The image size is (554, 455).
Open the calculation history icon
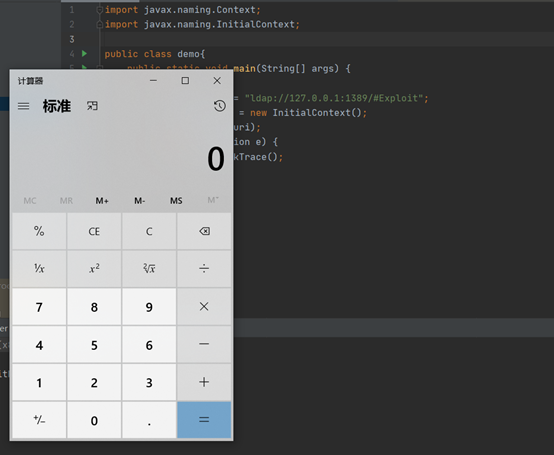coord(219,106)
